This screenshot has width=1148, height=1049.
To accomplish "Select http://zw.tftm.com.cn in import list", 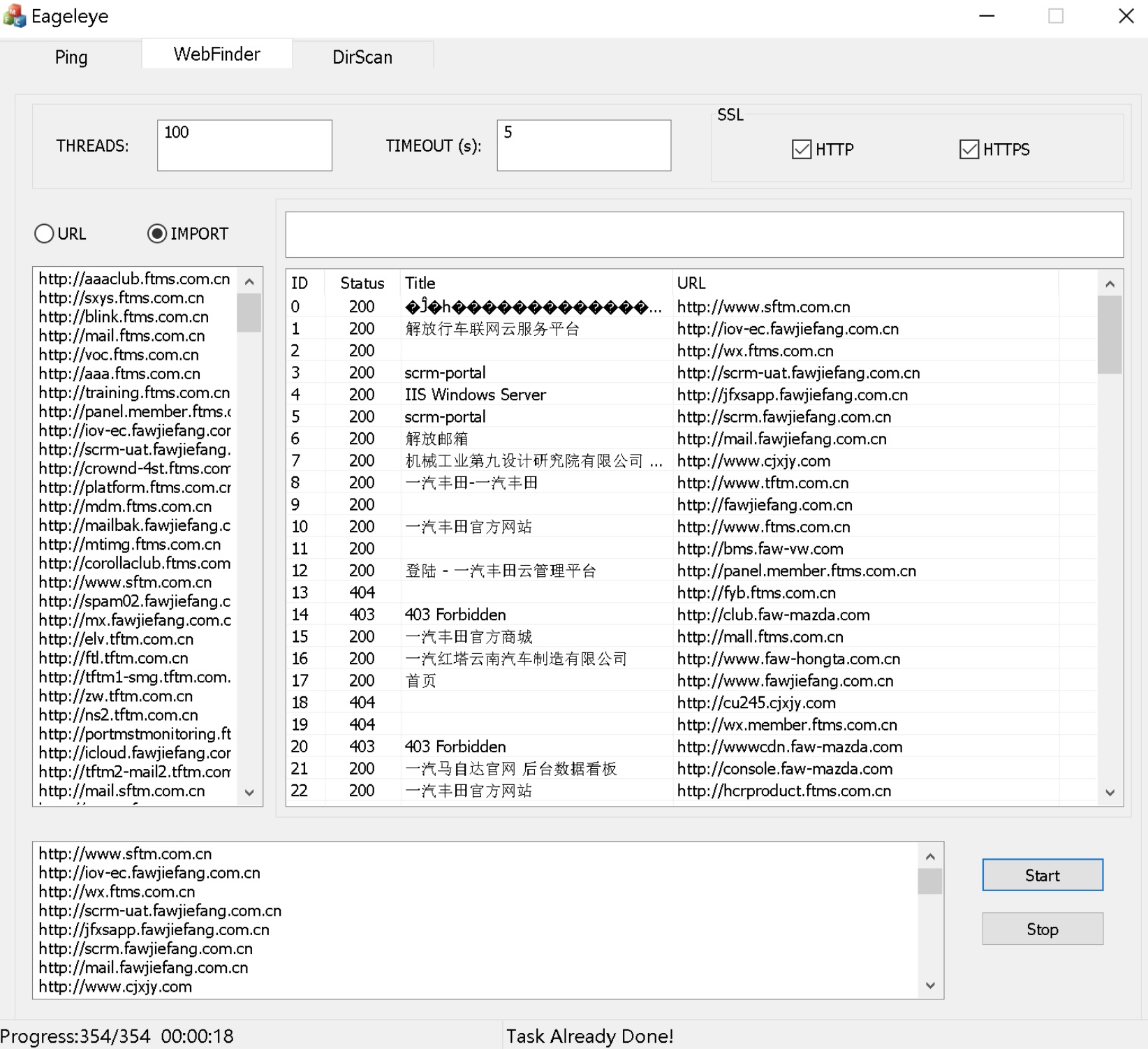I will click(x=115, y=696).
